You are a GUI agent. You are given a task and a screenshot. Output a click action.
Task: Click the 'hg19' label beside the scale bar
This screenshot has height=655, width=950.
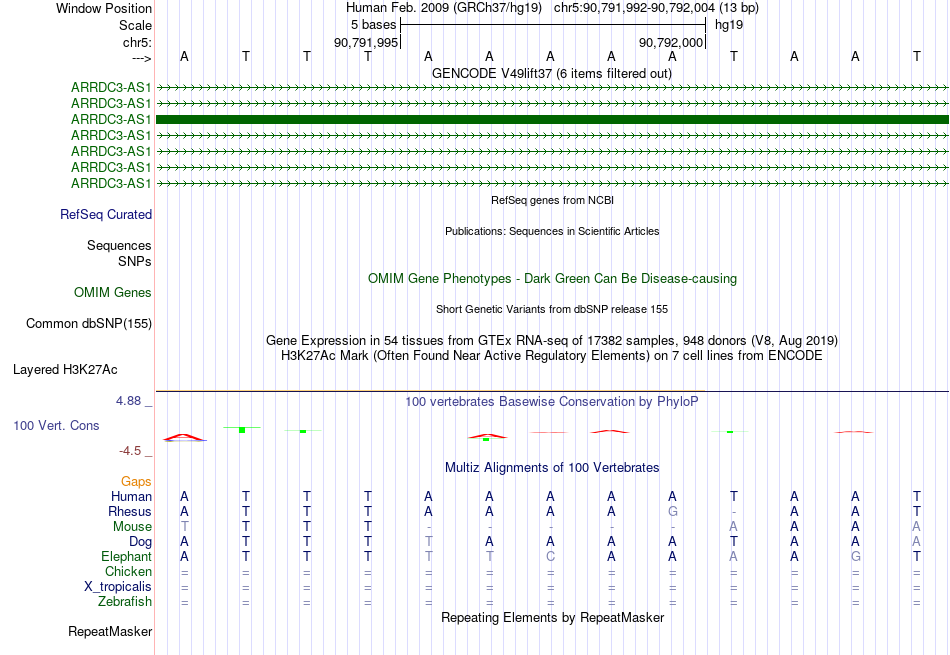(729, 25)
